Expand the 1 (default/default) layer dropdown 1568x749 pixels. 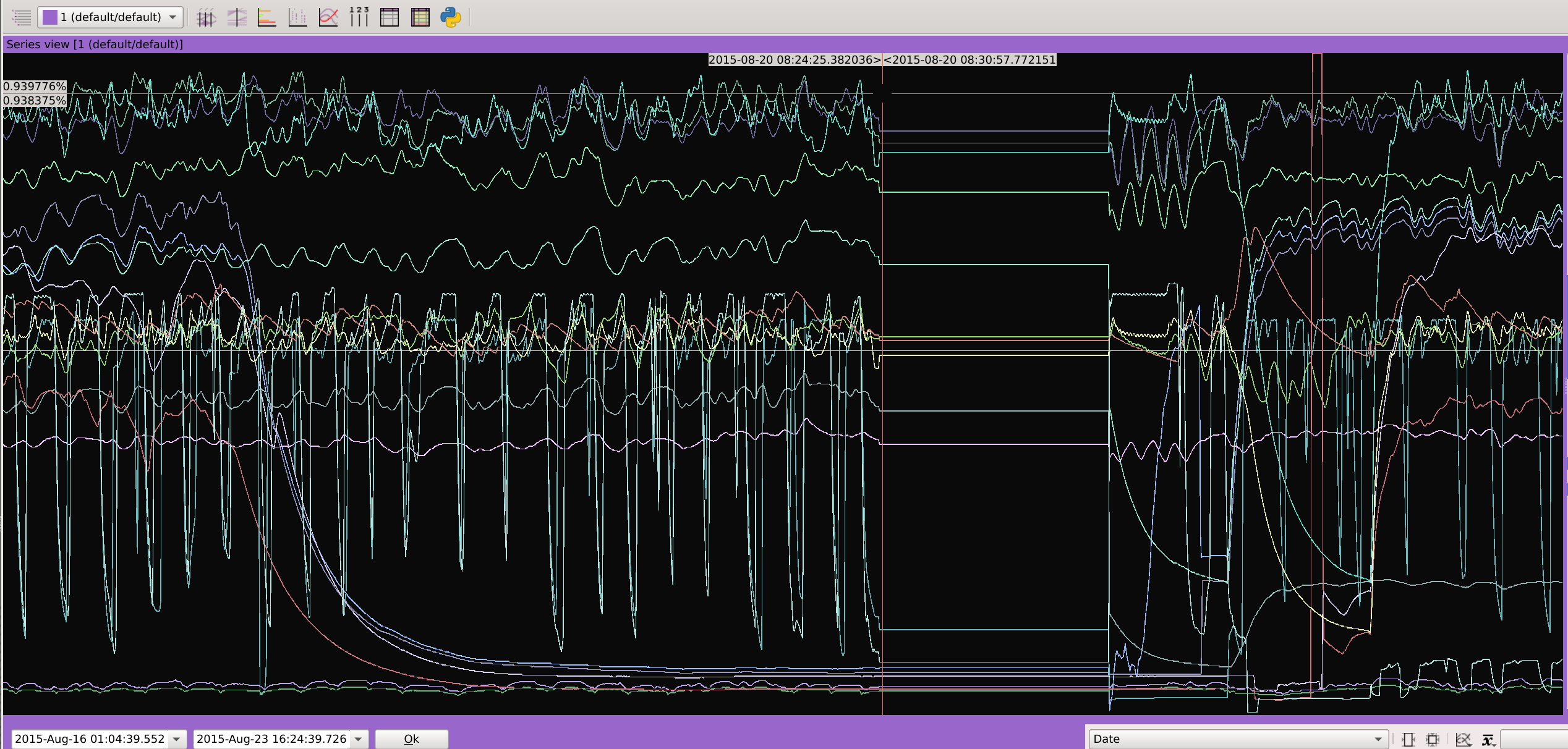173,17
